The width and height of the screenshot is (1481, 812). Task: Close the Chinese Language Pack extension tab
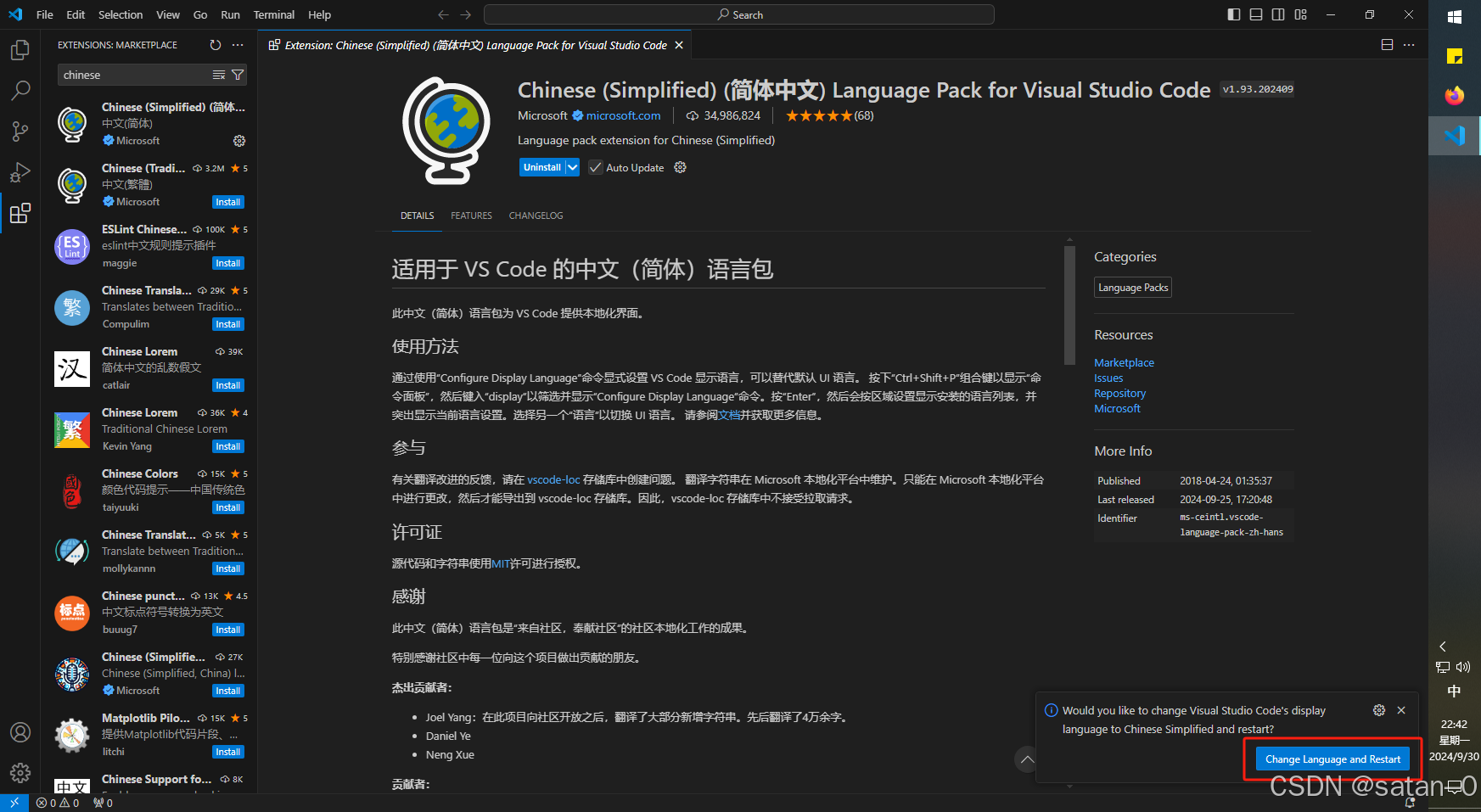point(679,45)
